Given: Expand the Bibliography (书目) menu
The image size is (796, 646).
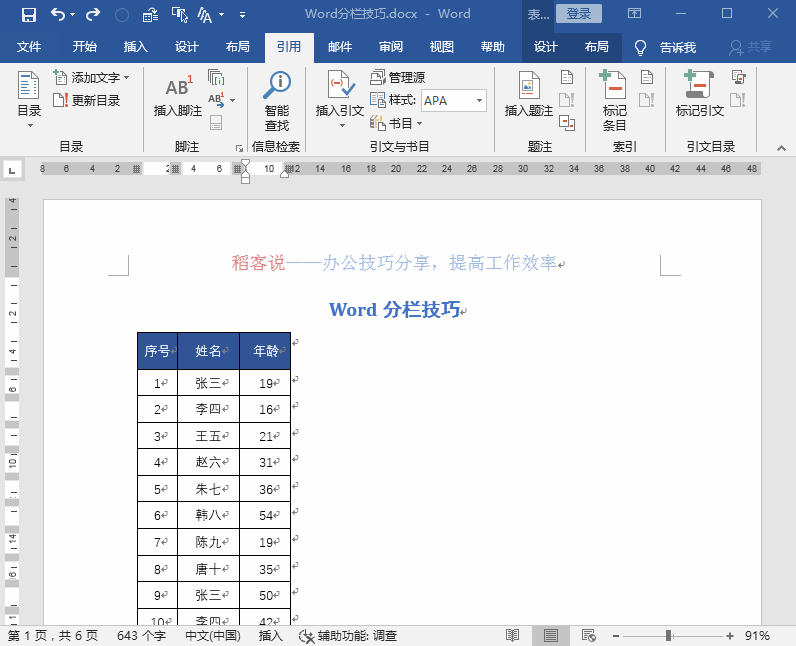Looking at the screenshot, I should (x=396, y=123).
